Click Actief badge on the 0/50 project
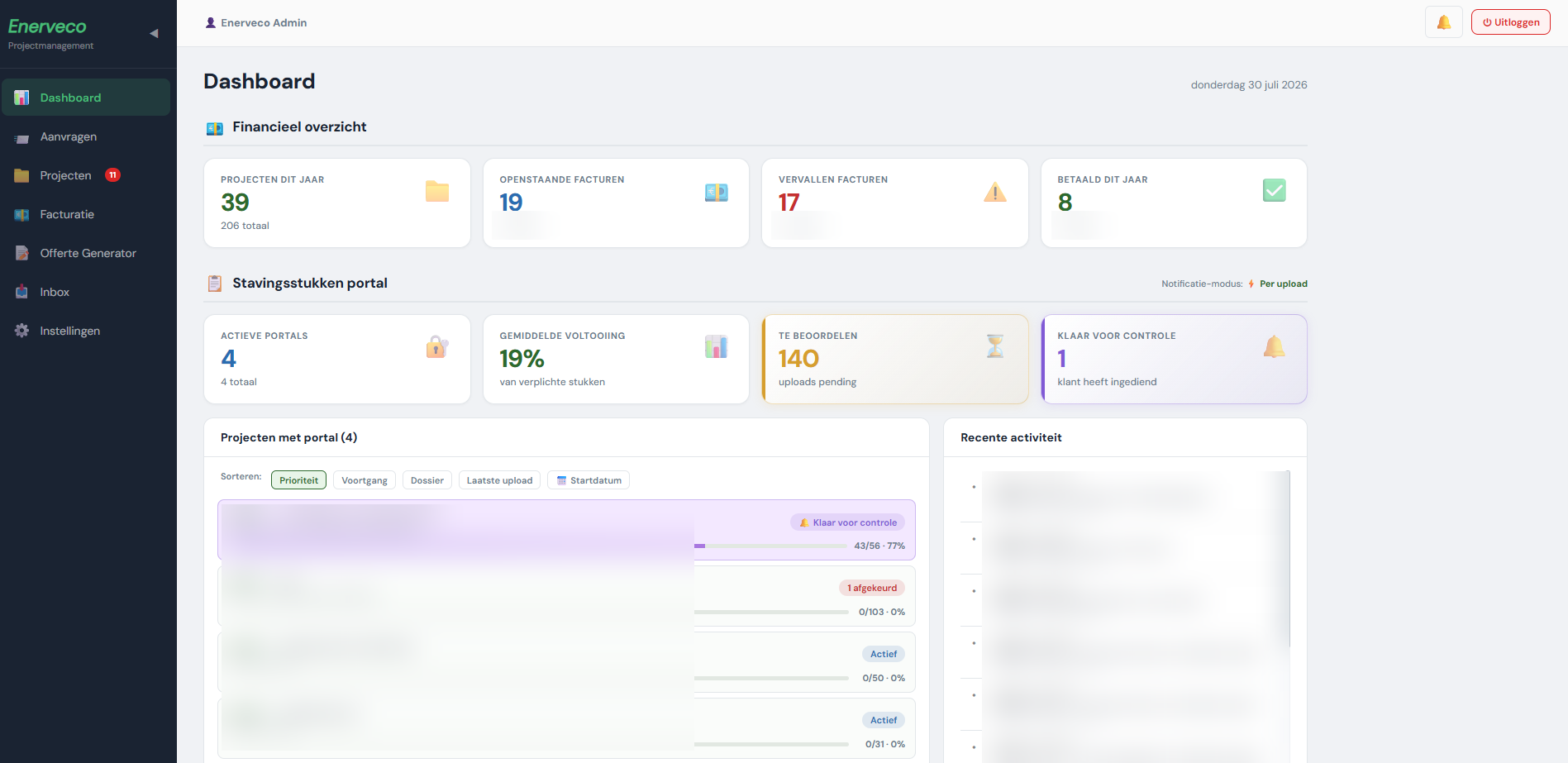 tap(884, 654)
